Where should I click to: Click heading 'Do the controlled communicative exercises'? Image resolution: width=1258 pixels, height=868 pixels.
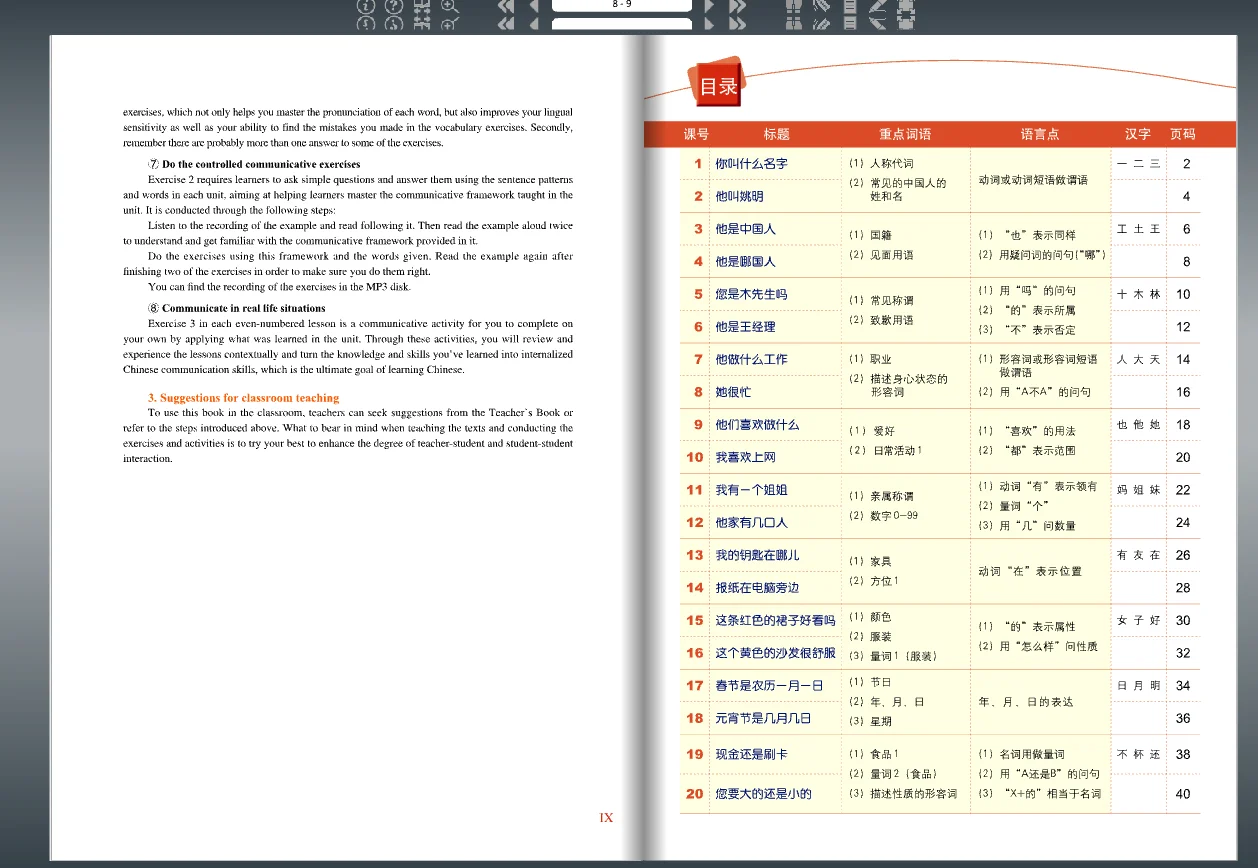click(261, 164)
